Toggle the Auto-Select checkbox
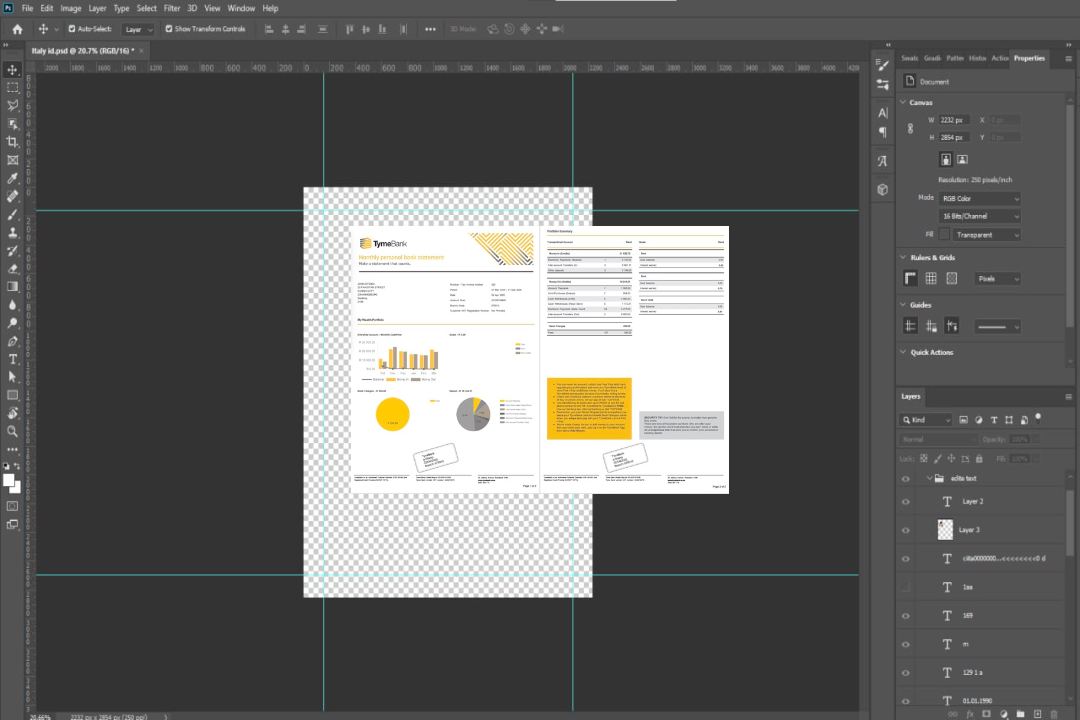The width and height of the screenshot is (1080, 720). [72, 29]
